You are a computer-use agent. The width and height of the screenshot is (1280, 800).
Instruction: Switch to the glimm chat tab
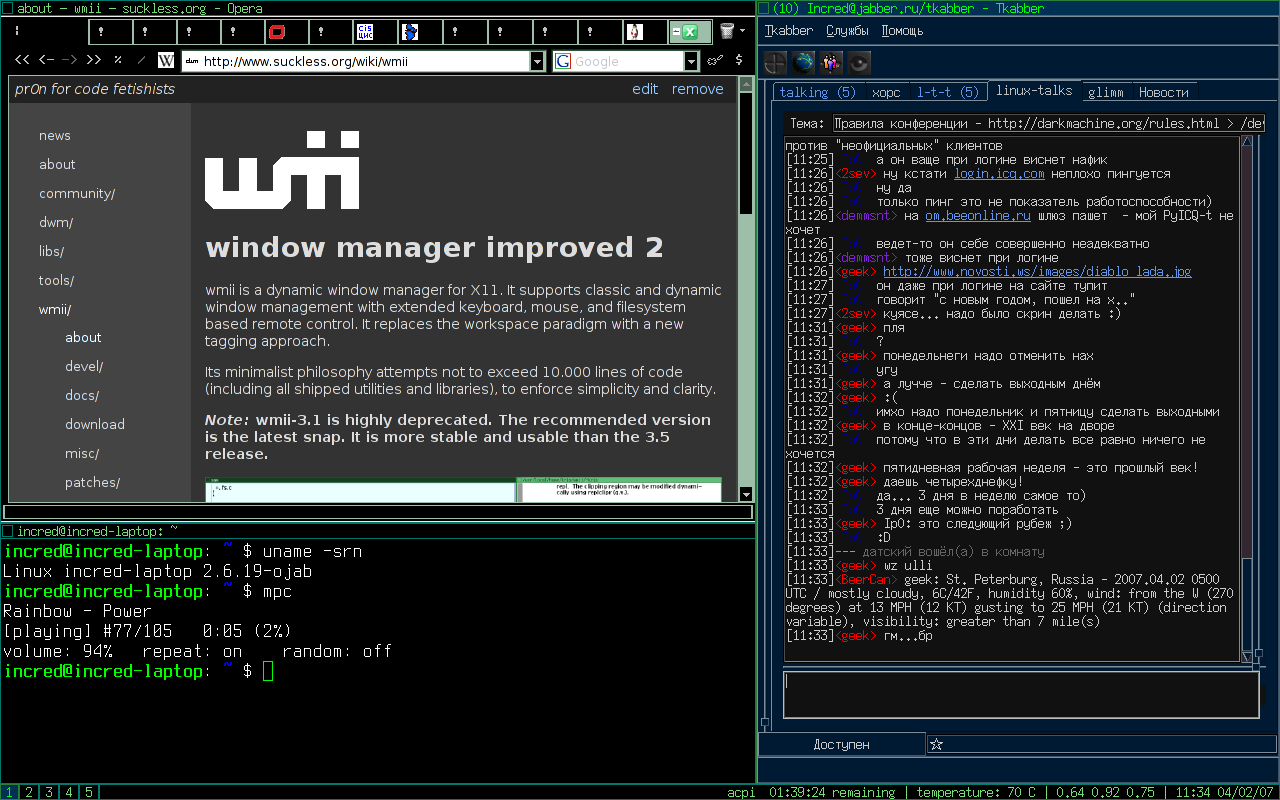[1106, 92]
